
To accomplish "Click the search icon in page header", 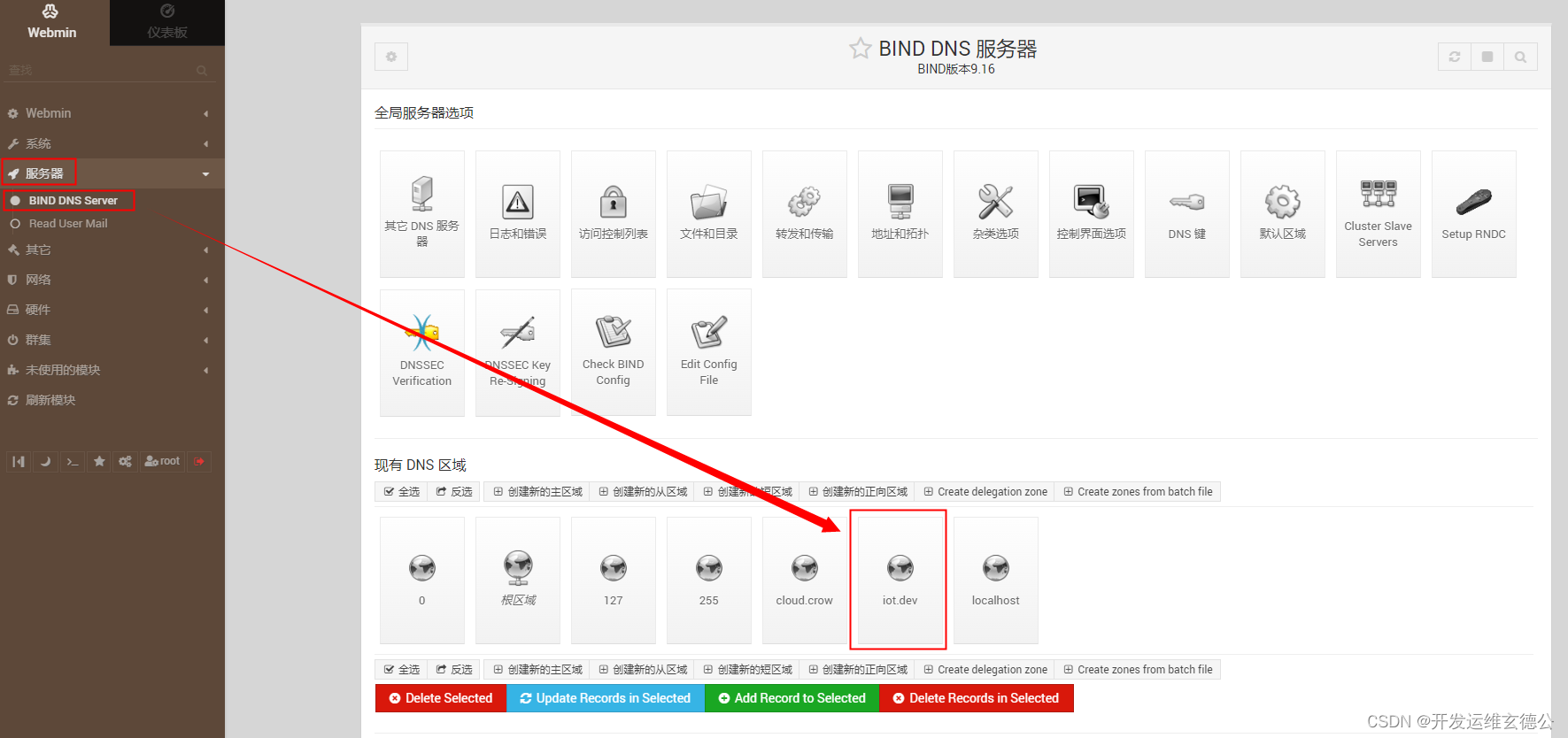I will 1520,57.
